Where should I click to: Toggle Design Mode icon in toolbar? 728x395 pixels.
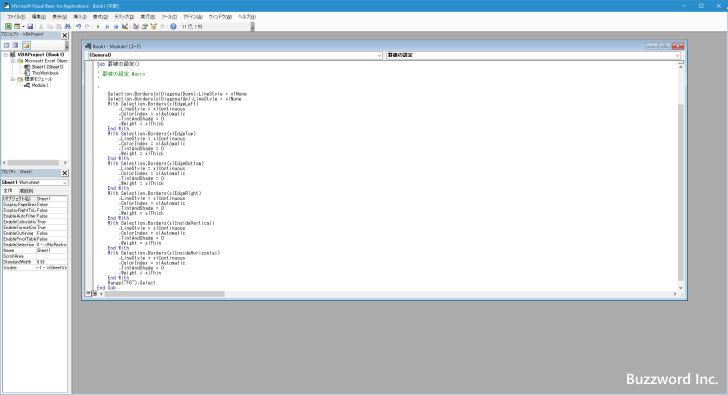(x=125, y=26)
